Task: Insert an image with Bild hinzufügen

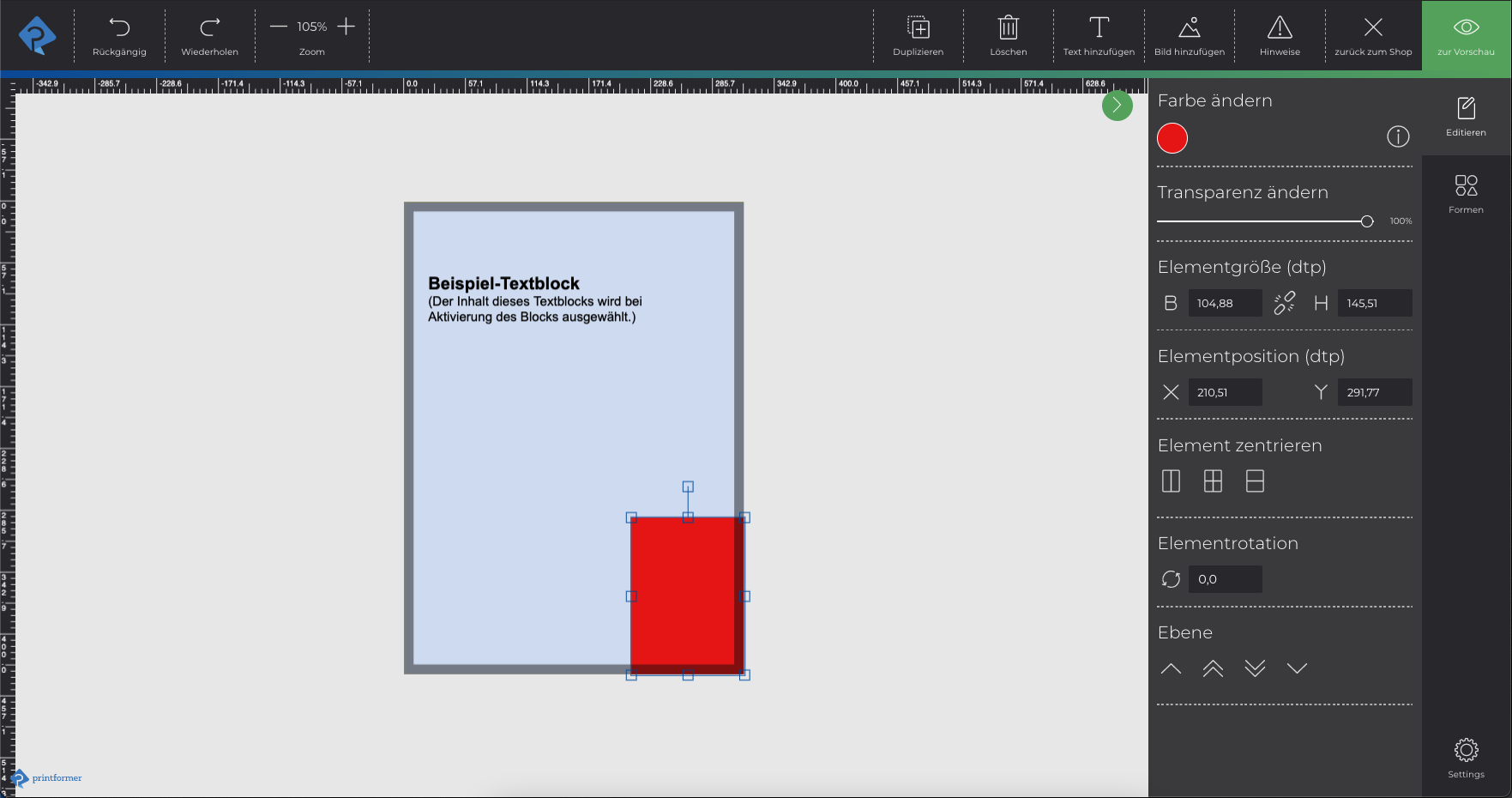Action: [1189, 28]
